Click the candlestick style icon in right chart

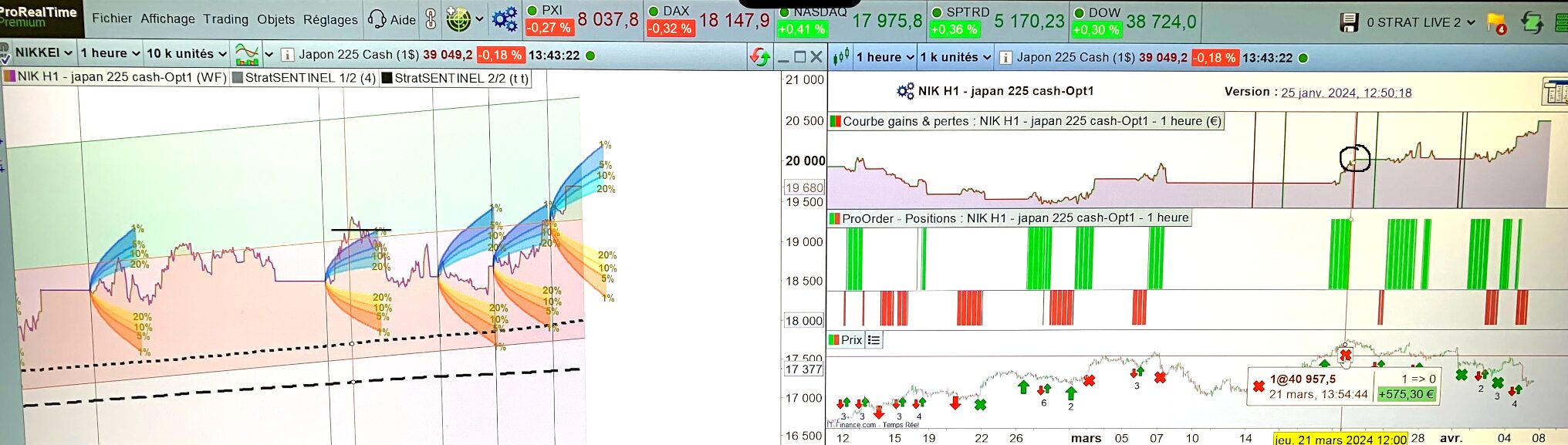pos(841,56)
